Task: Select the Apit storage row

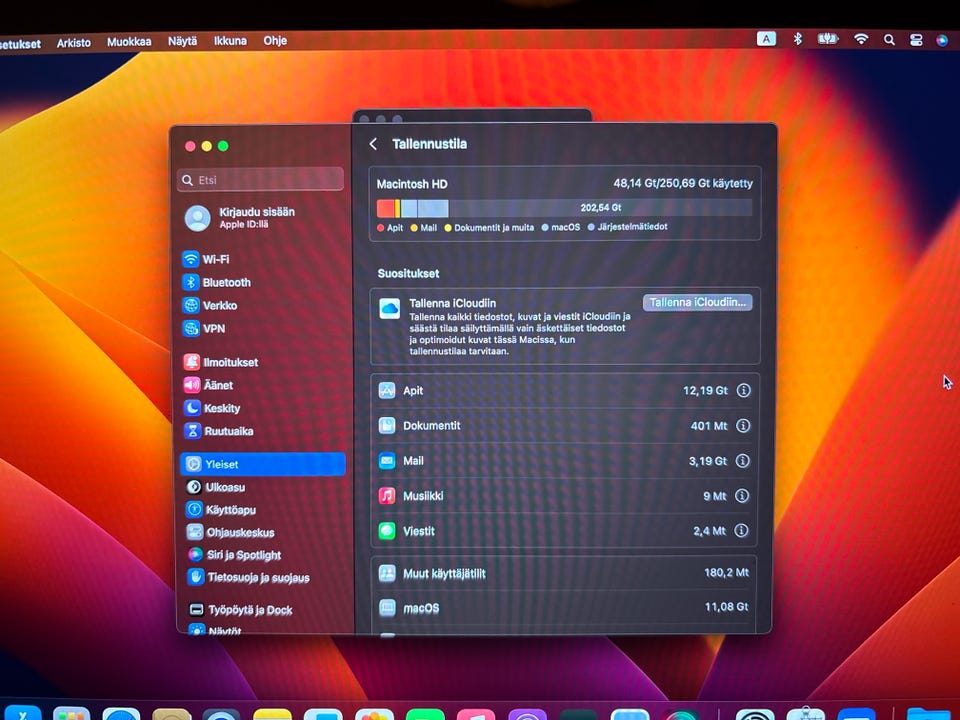Action: [564, 390]
